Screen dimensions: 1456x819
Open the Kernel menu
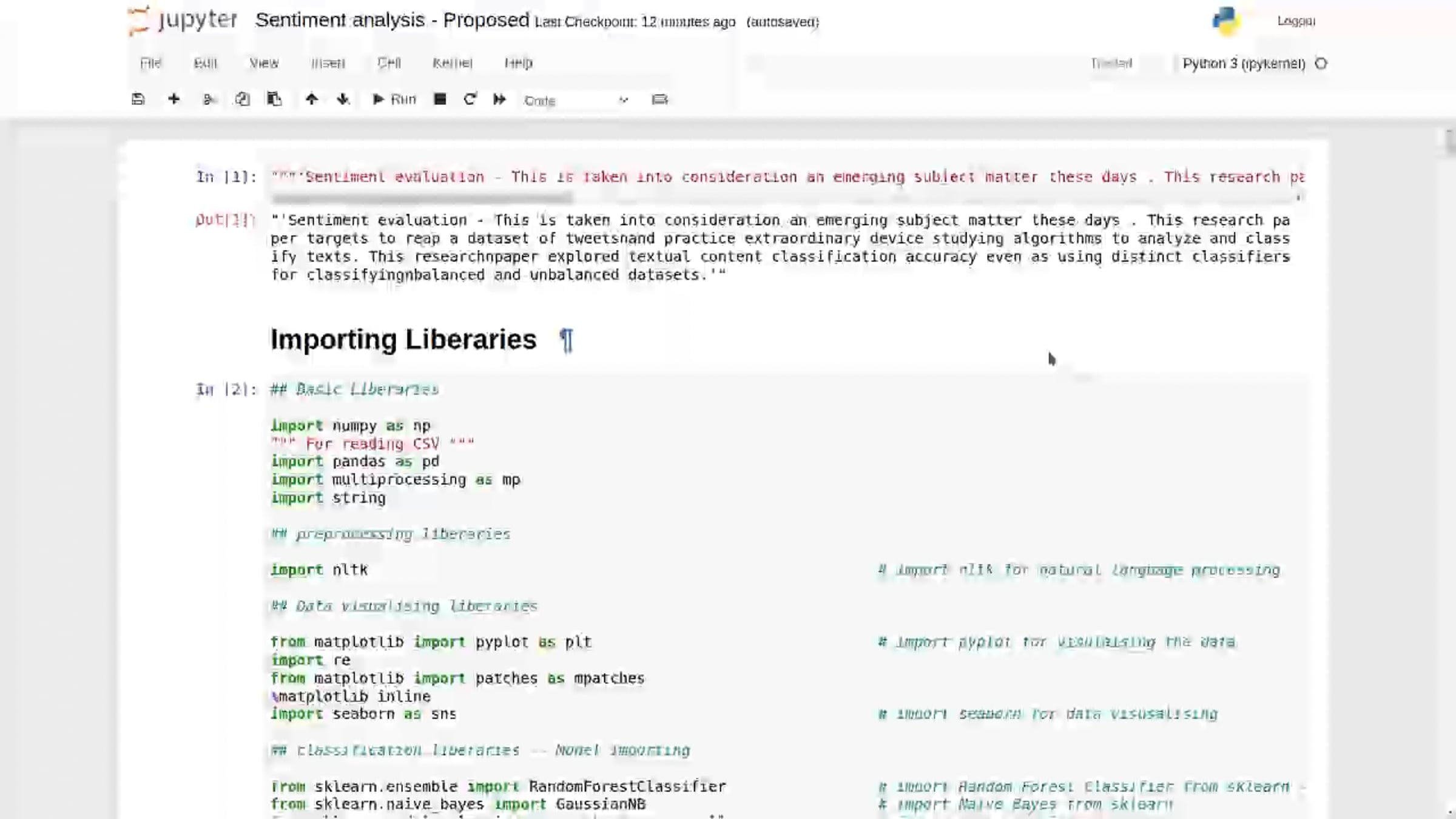pos(452,63)
